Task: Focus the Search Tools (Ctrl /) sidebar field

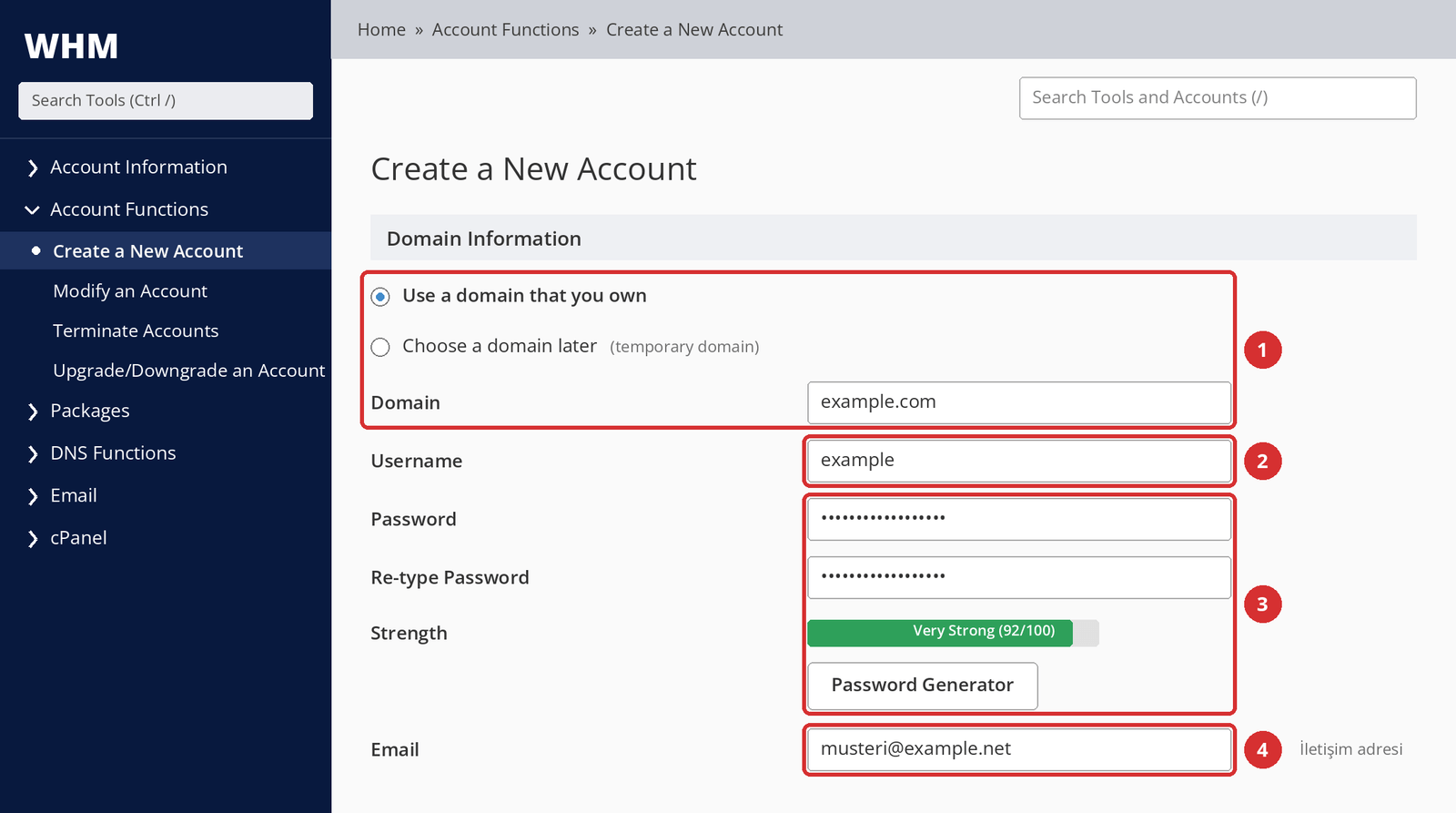Action: pos(166,101)
